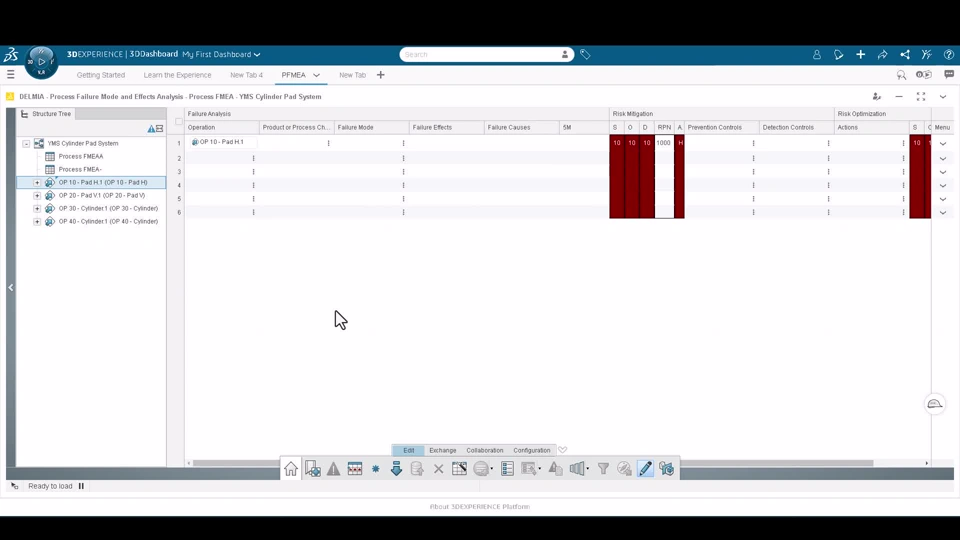Expand OP 20 - Pad V.1 tree node
This screenshot has width=960, height=540.
tap(37, 195)
